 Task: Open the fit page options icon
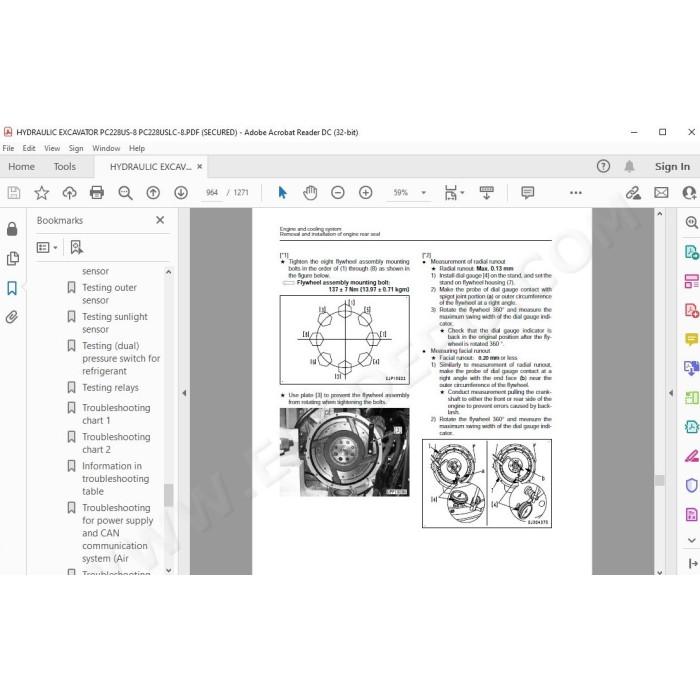[x=451, y=193]
